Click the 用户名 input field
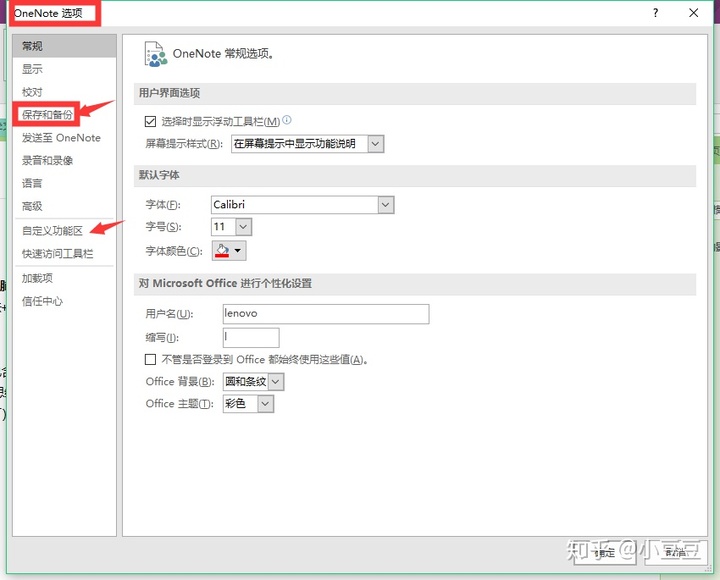 point(326,314)
